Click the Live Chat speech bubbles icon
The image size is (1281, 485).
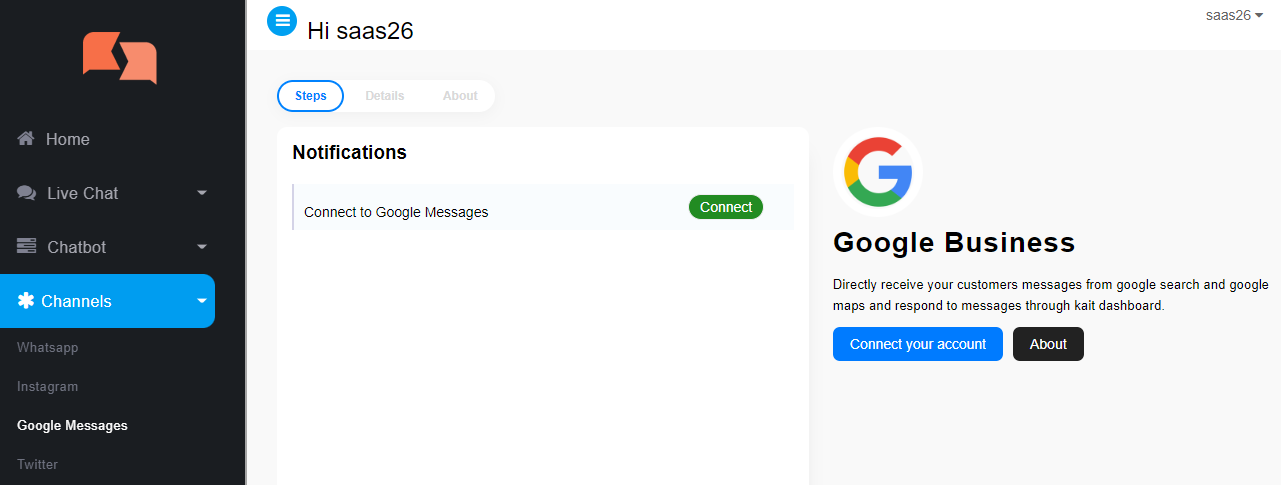coord(27,193)
